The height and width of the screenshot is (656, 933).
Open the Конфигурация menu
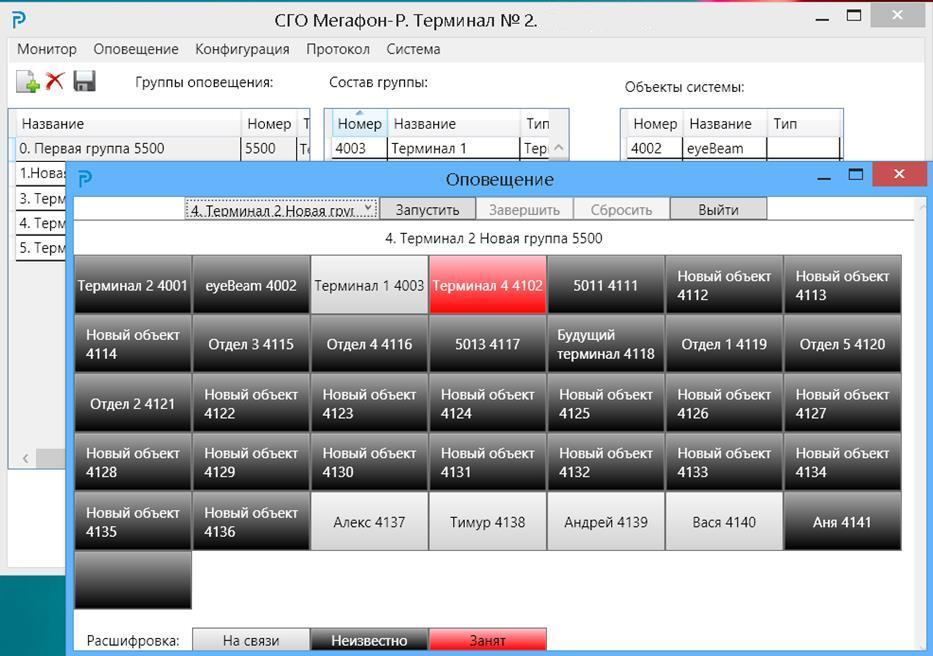tap(242, 49)
